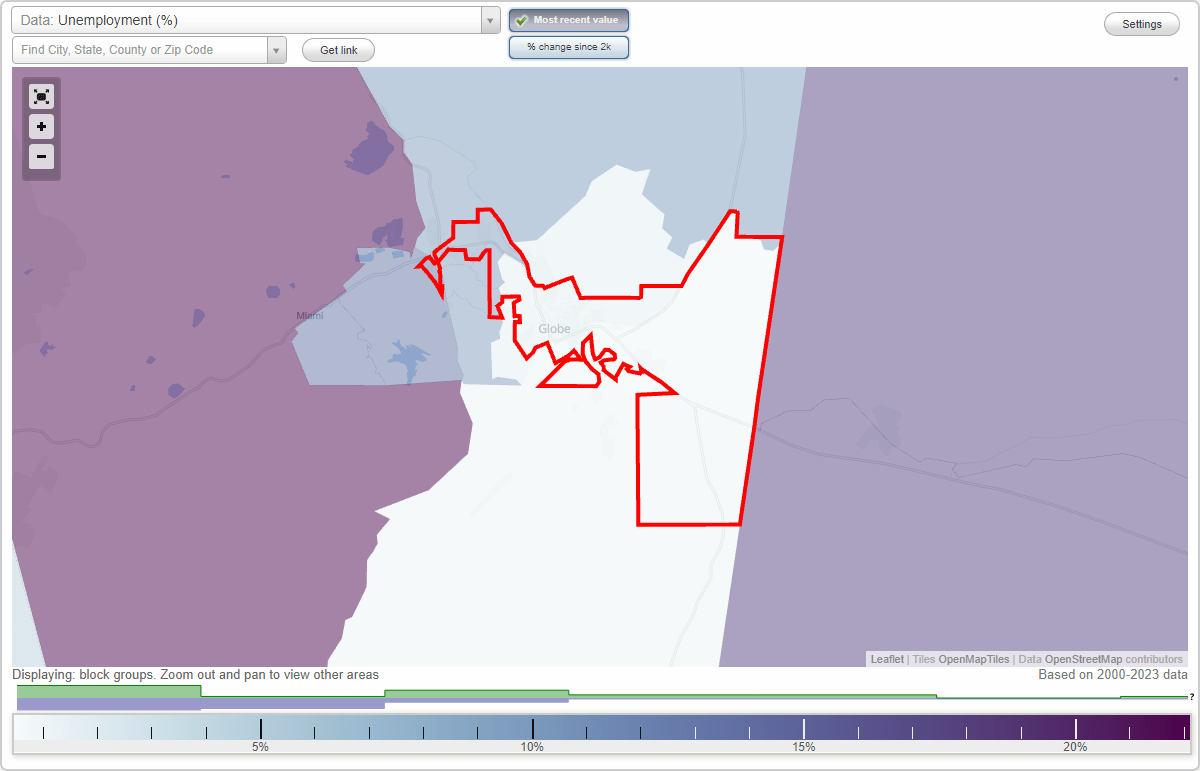Viewport: 1200px width, 771px height.
Task: Click the full extent icon above zoom controls
Action: (x=41, y=96)
